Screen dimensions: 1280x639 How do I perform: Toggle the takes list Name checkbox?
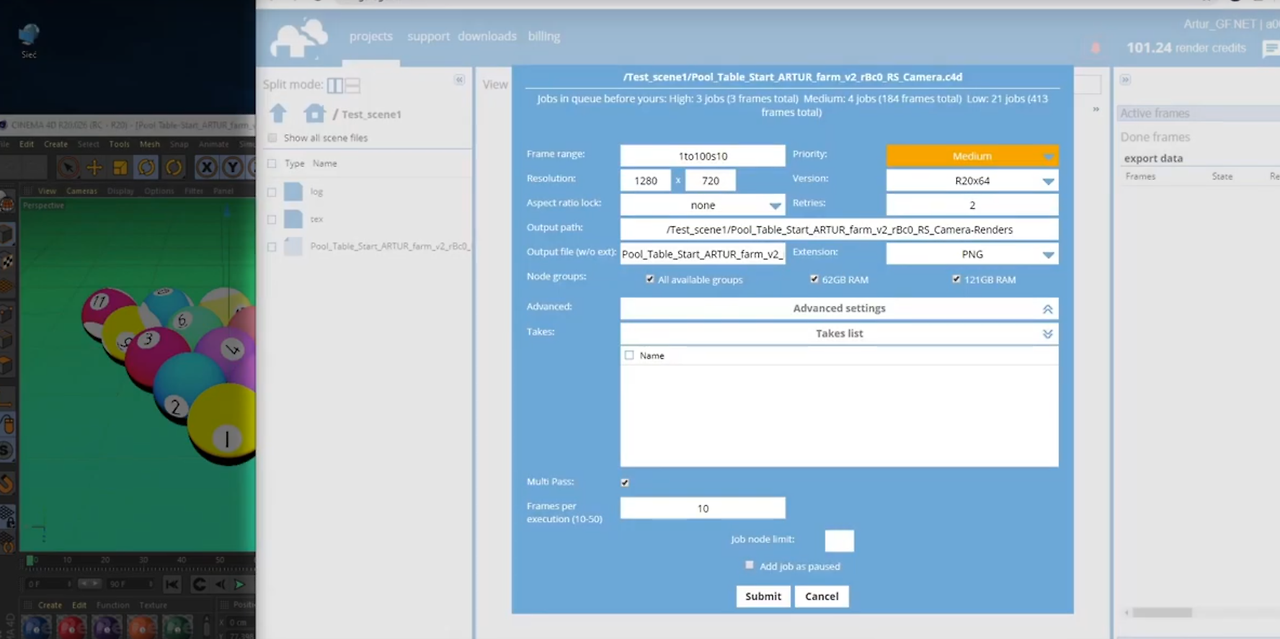click(629, 355)
